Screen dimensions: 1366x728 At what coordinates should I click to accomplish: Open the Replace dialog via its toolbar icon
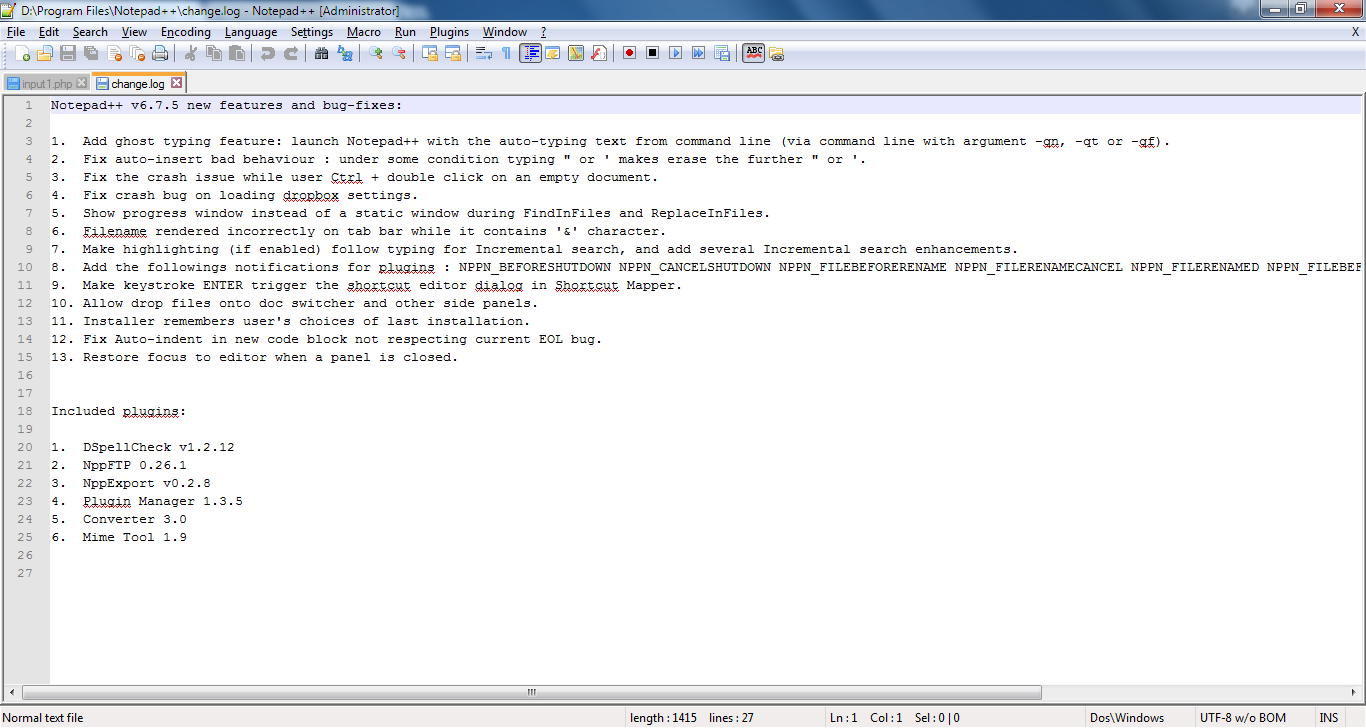(x=345, y=53)
